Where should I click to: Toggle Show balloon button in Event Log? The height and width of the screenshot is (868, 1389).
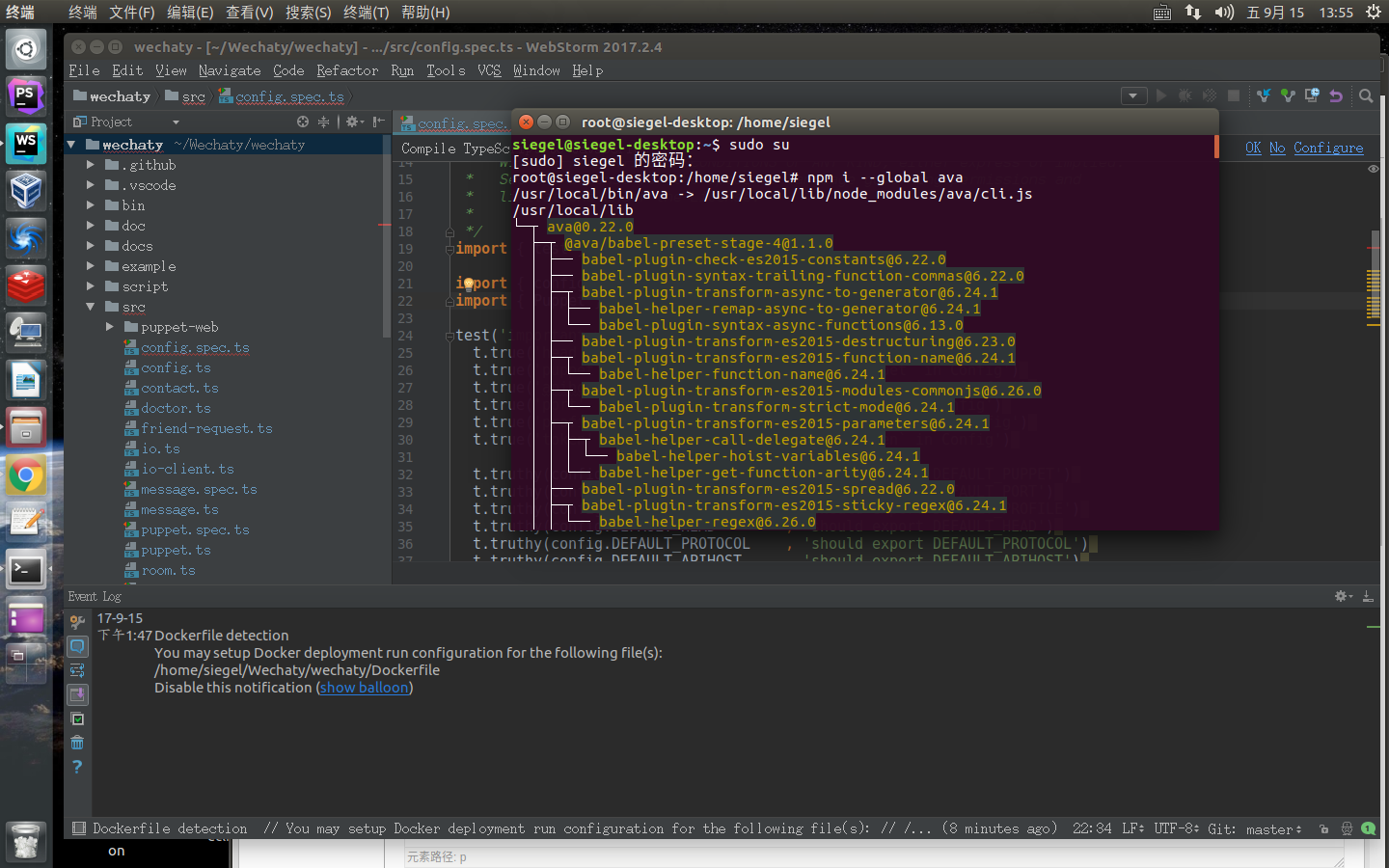point(77,646)
